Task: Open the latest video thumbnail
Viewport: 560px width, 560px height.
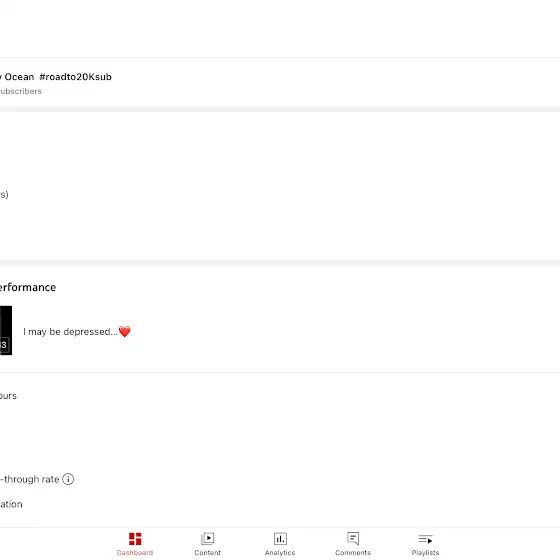Action: click(x=6, y=330)
